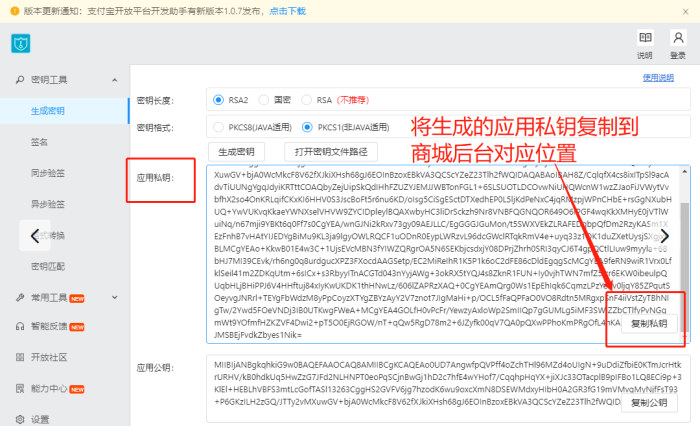
Task: Open the 密钥匹配 menu item
Action: pos(48,266)
